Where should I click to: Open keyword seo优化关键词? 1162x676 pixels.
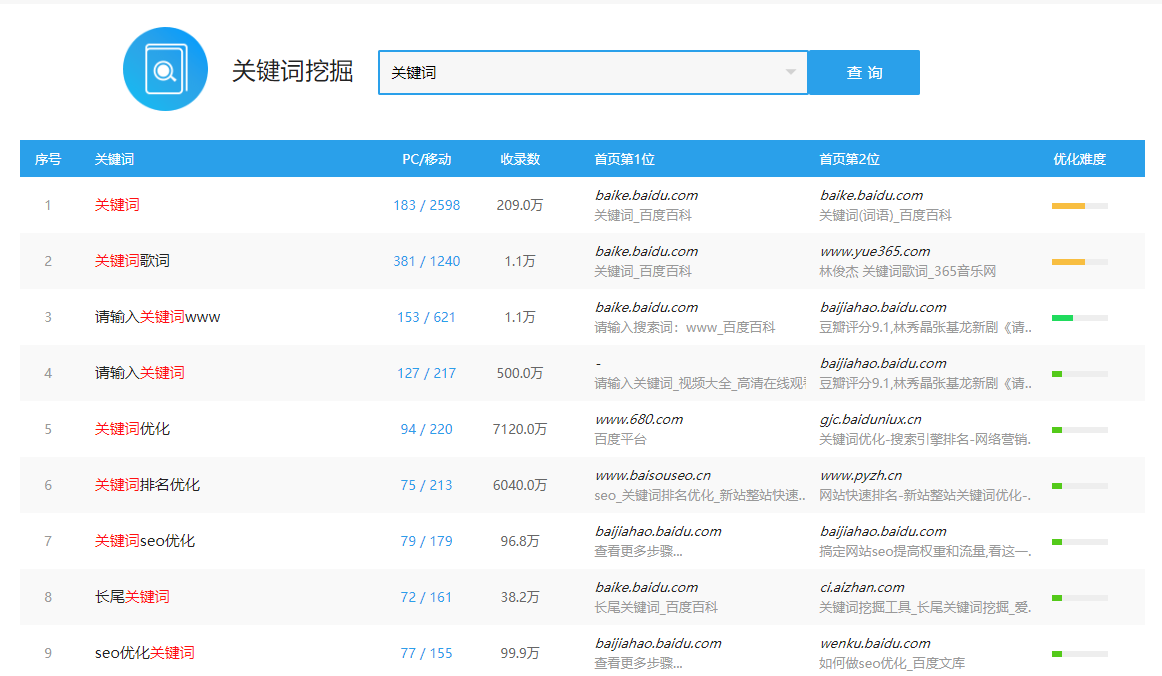coord(145,653)
